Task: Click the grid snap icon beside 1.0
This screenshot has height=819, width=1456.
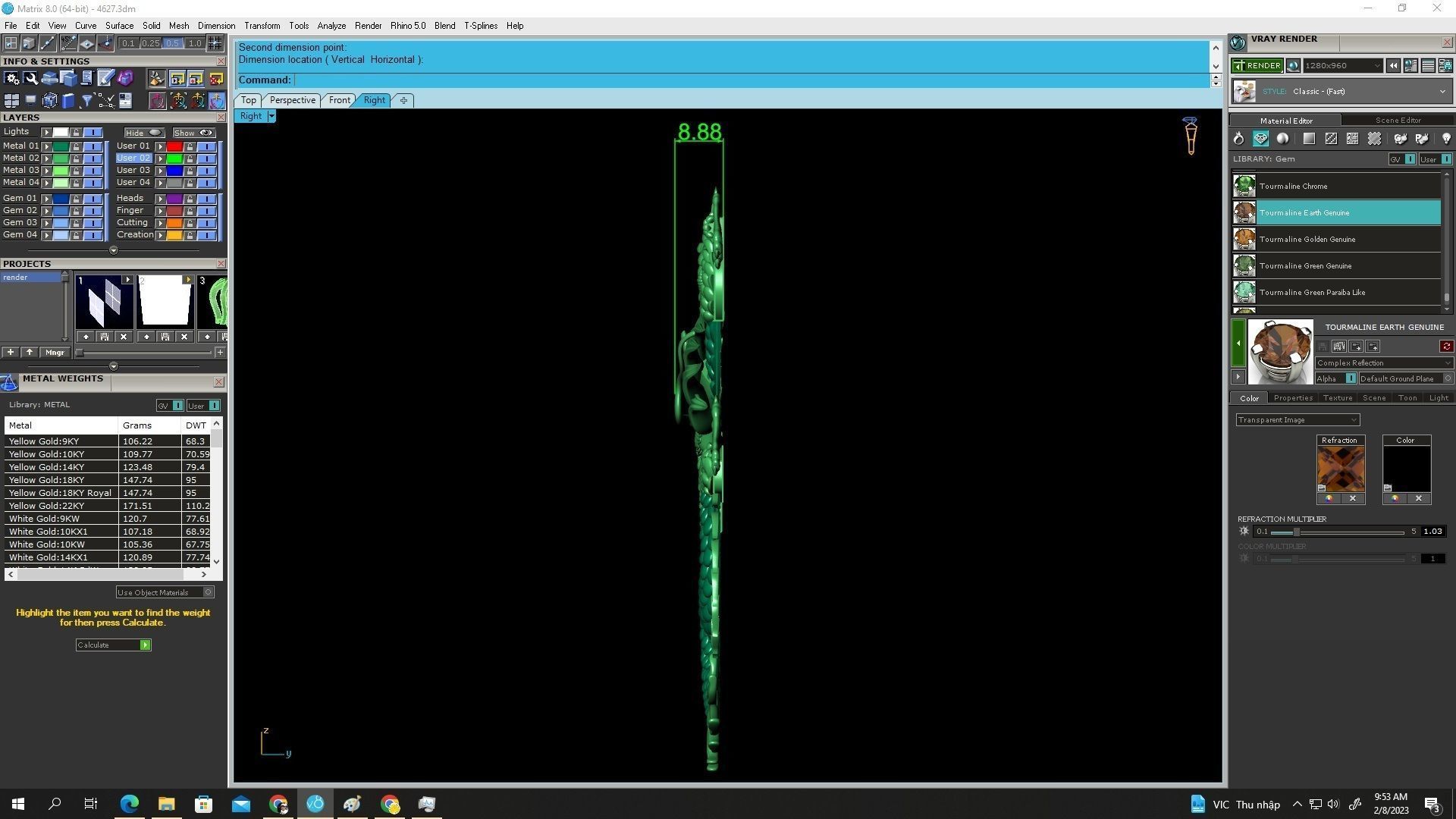Action: click(x=215, y=43)
